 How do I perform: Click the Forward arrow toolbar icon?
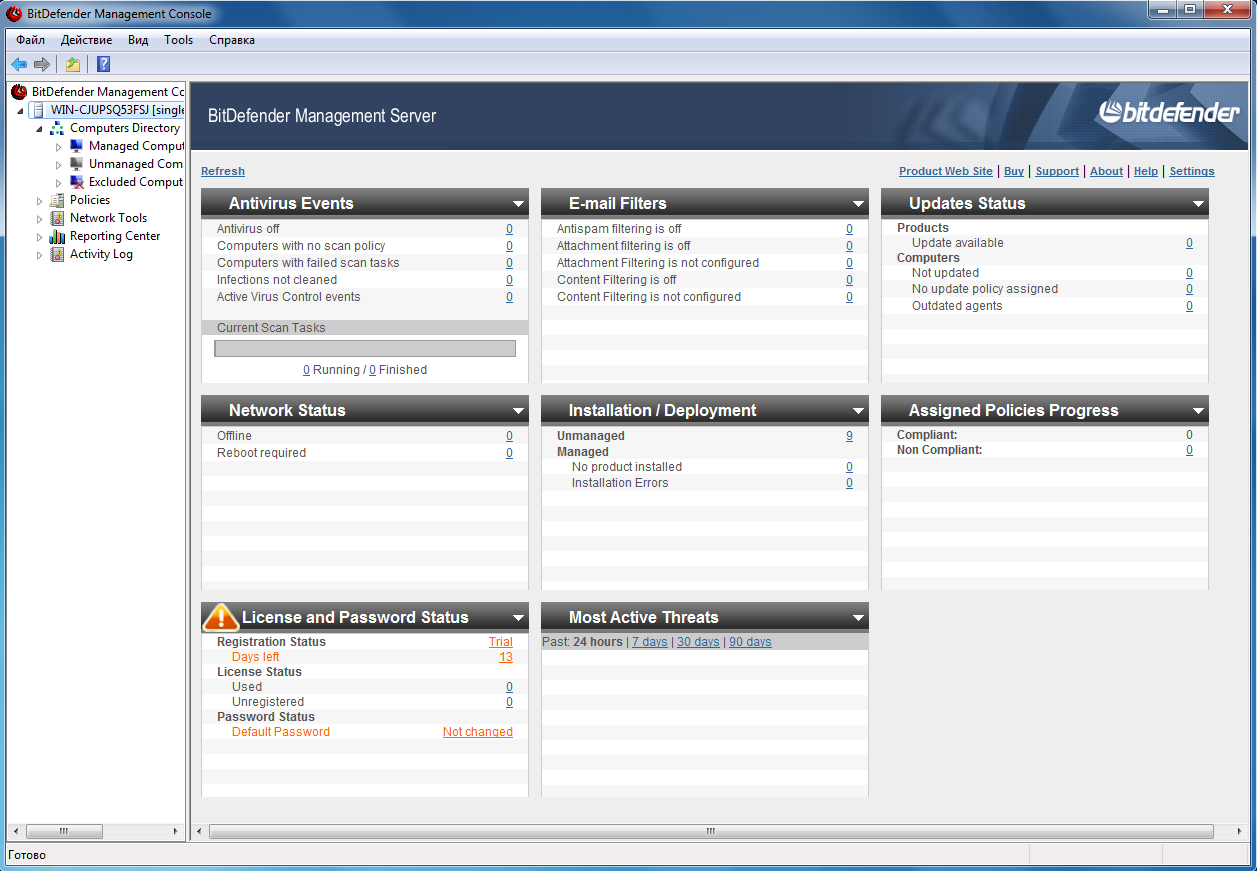click(42, 64)
